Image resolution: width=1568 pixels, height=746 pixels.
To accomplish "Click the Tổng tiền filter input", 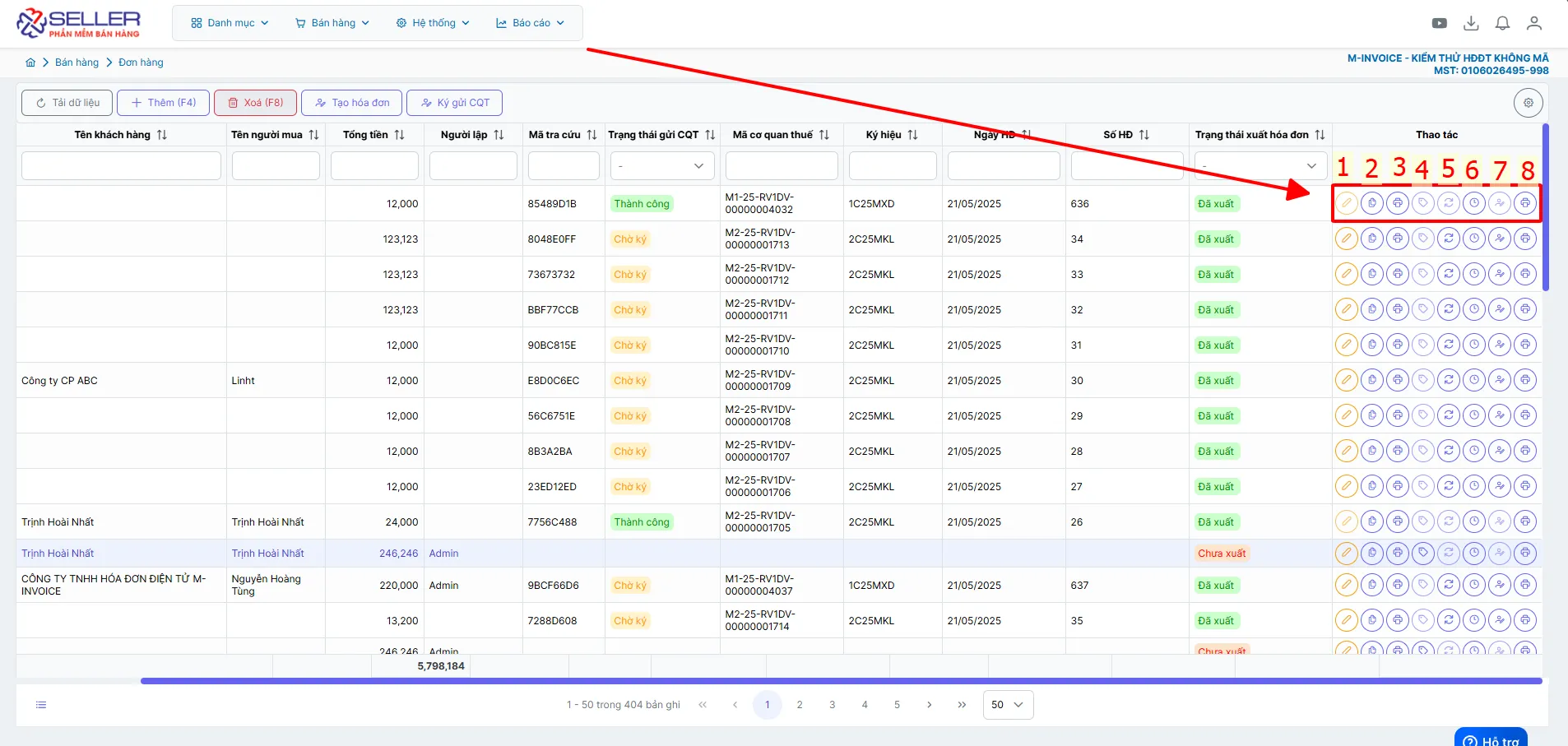I will pyautogui.click(x=374, y=166).
